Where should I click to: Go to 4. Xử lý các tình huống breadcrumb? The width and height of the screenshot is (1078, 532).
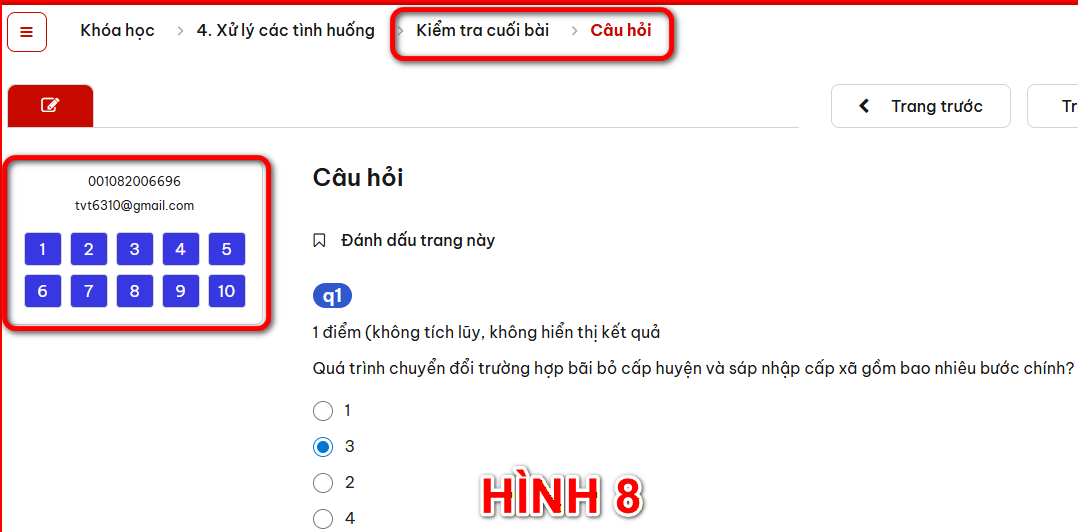[286, 30]
